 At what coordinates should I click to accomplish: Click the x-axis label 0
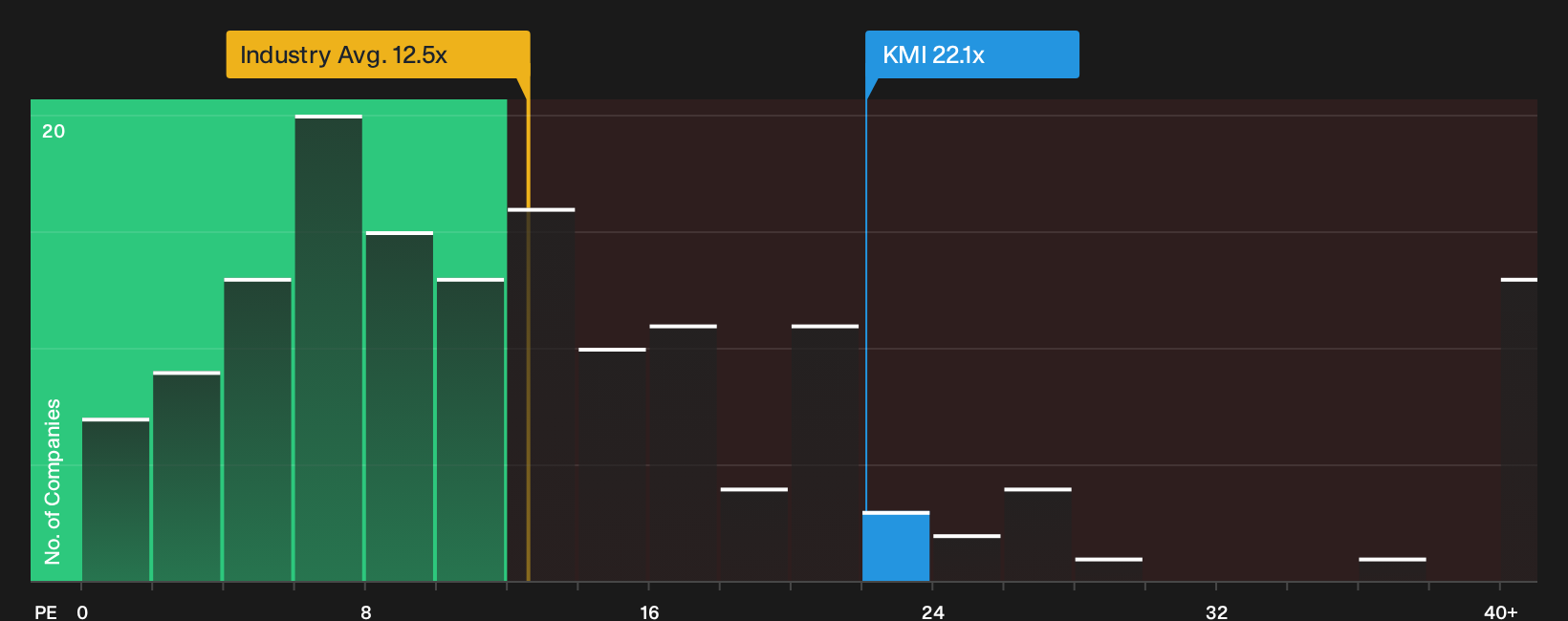point(82,611)
